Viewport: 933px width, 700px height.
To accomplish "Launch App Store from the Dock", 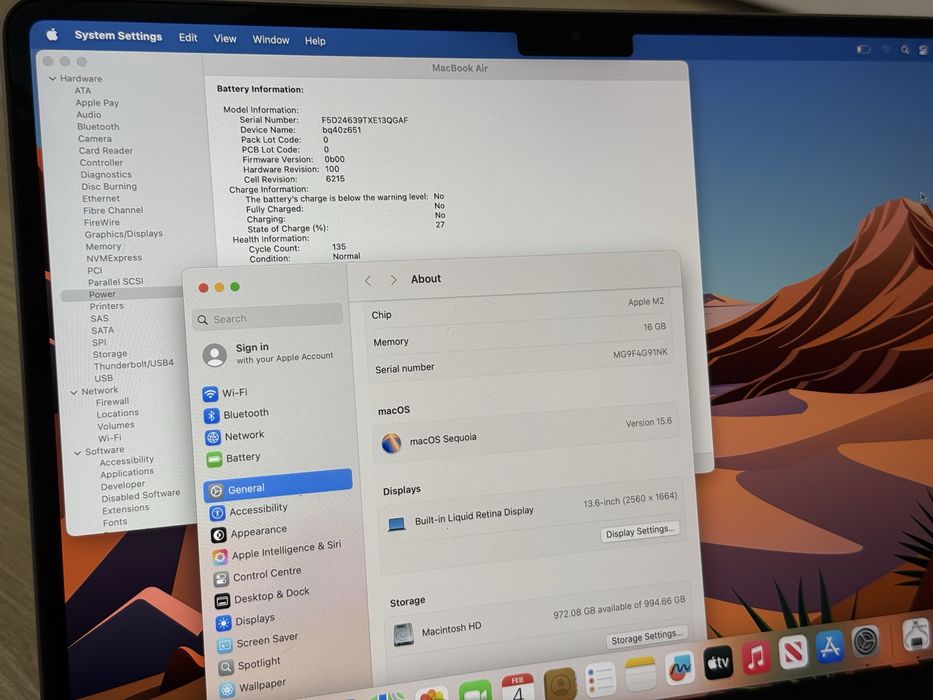I will click(x=829, y=646).
